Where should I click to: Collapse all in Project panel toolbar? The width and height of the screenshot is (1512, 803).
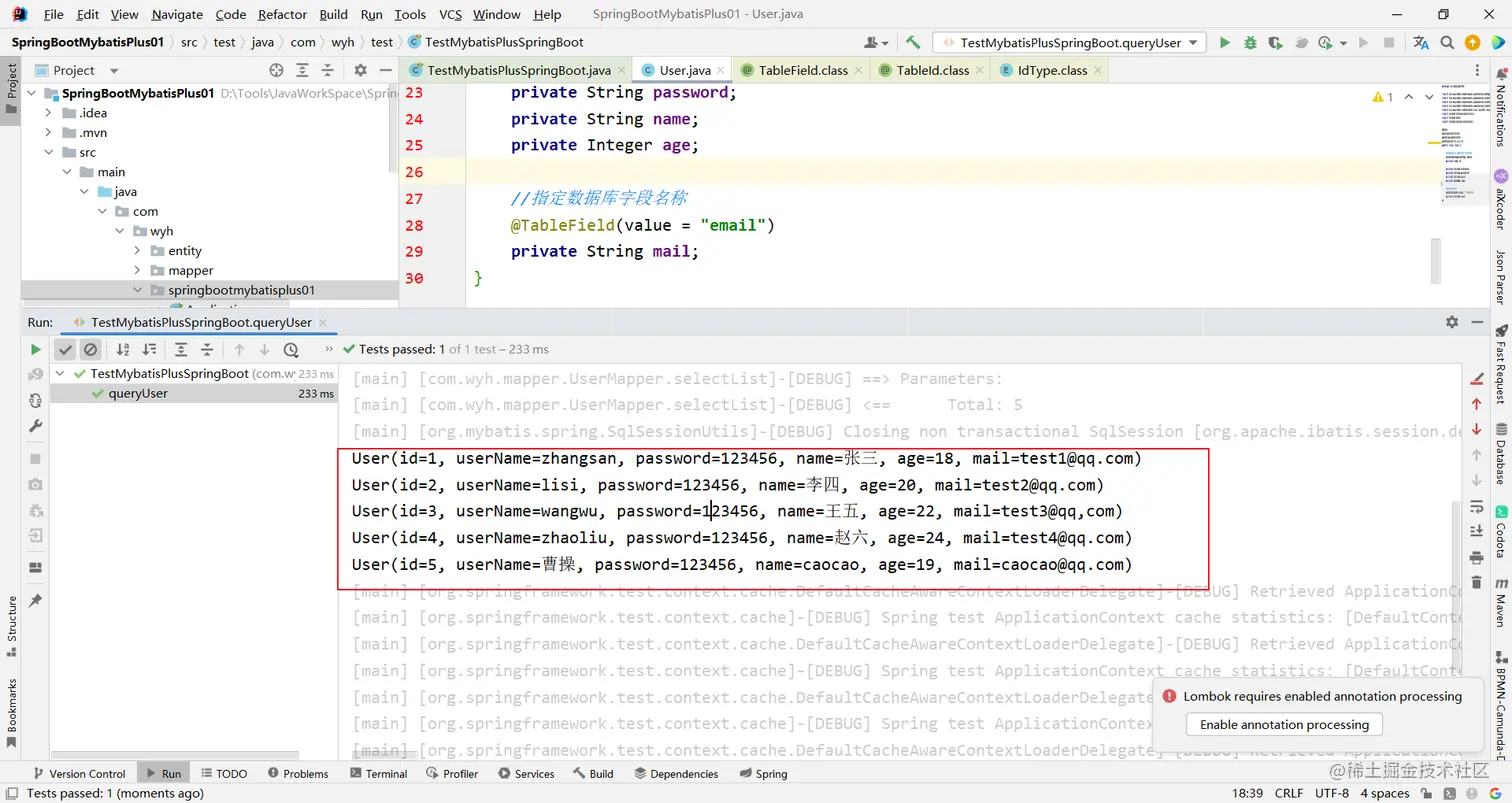point(327,70)
